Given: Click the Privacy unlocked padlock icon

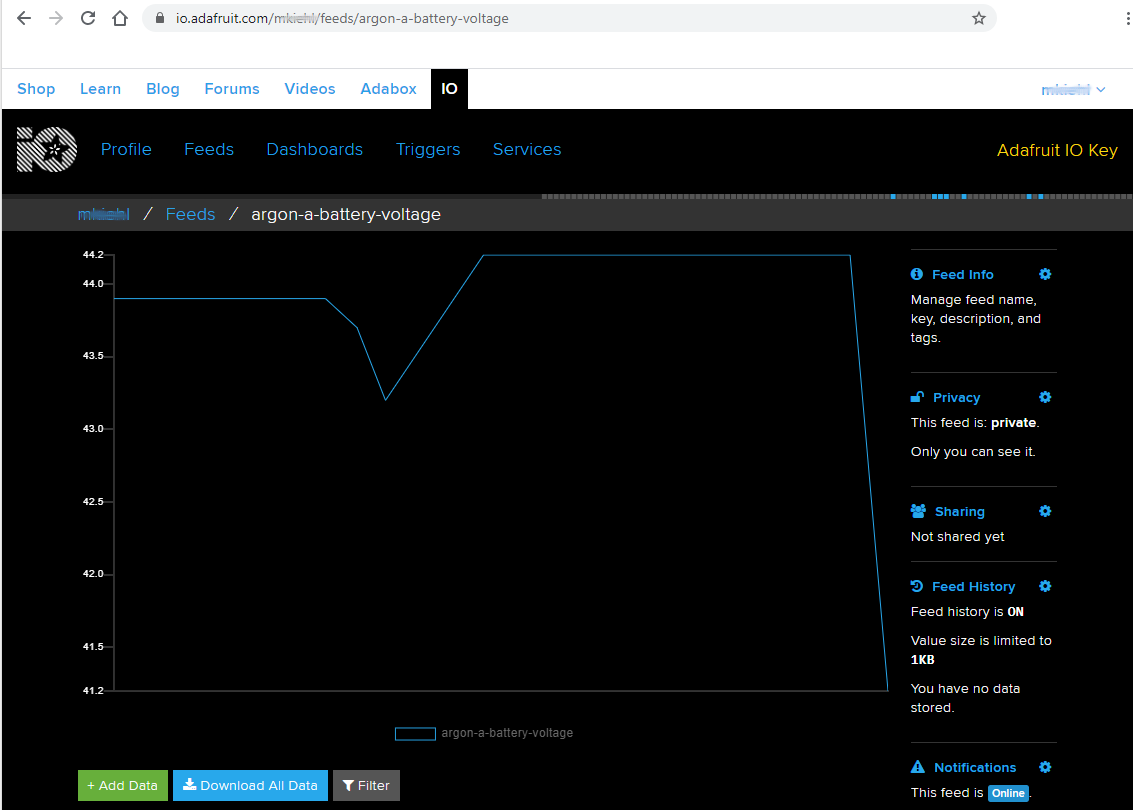Looking at the screenshot, I should (918, 397).
